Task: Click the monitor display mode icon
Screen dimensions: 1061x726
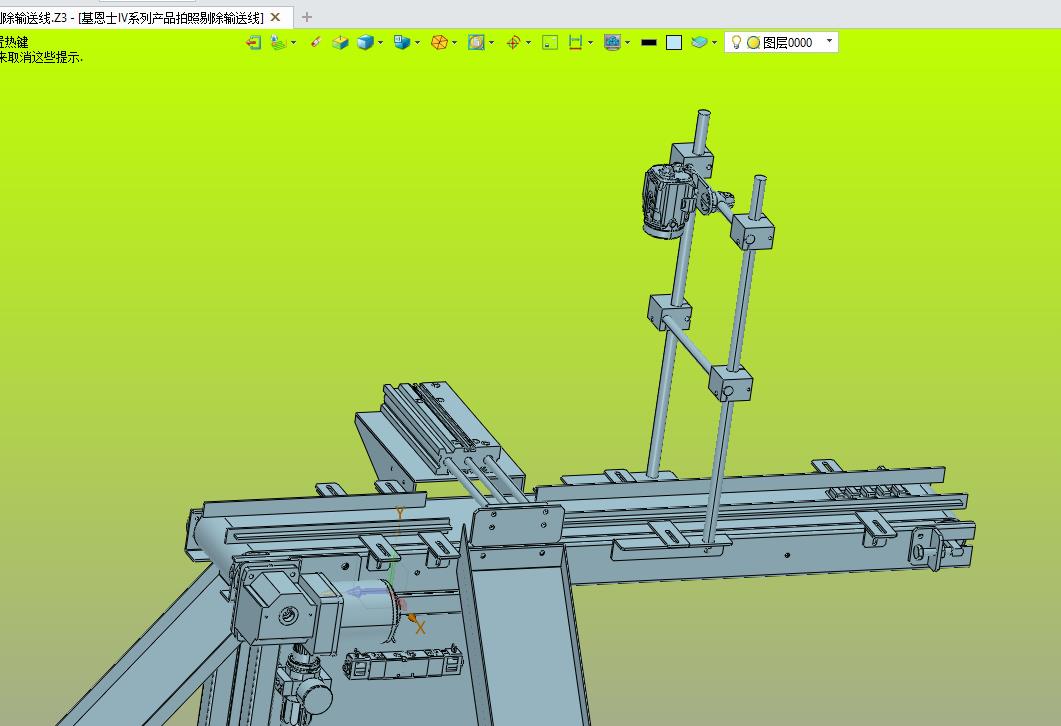Action: pos(612,43)
